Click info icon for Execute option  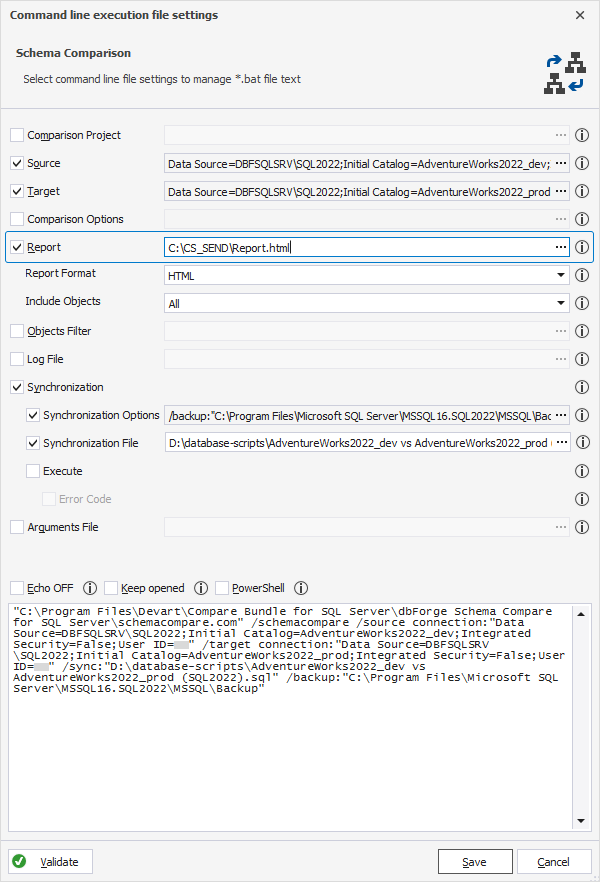[582, 471]
